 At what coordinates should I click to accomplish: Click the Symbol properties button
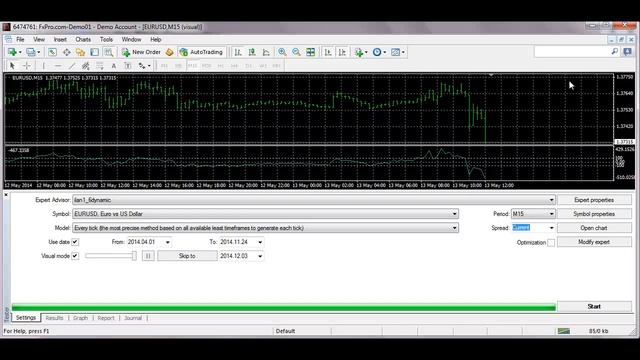(594, 214)
